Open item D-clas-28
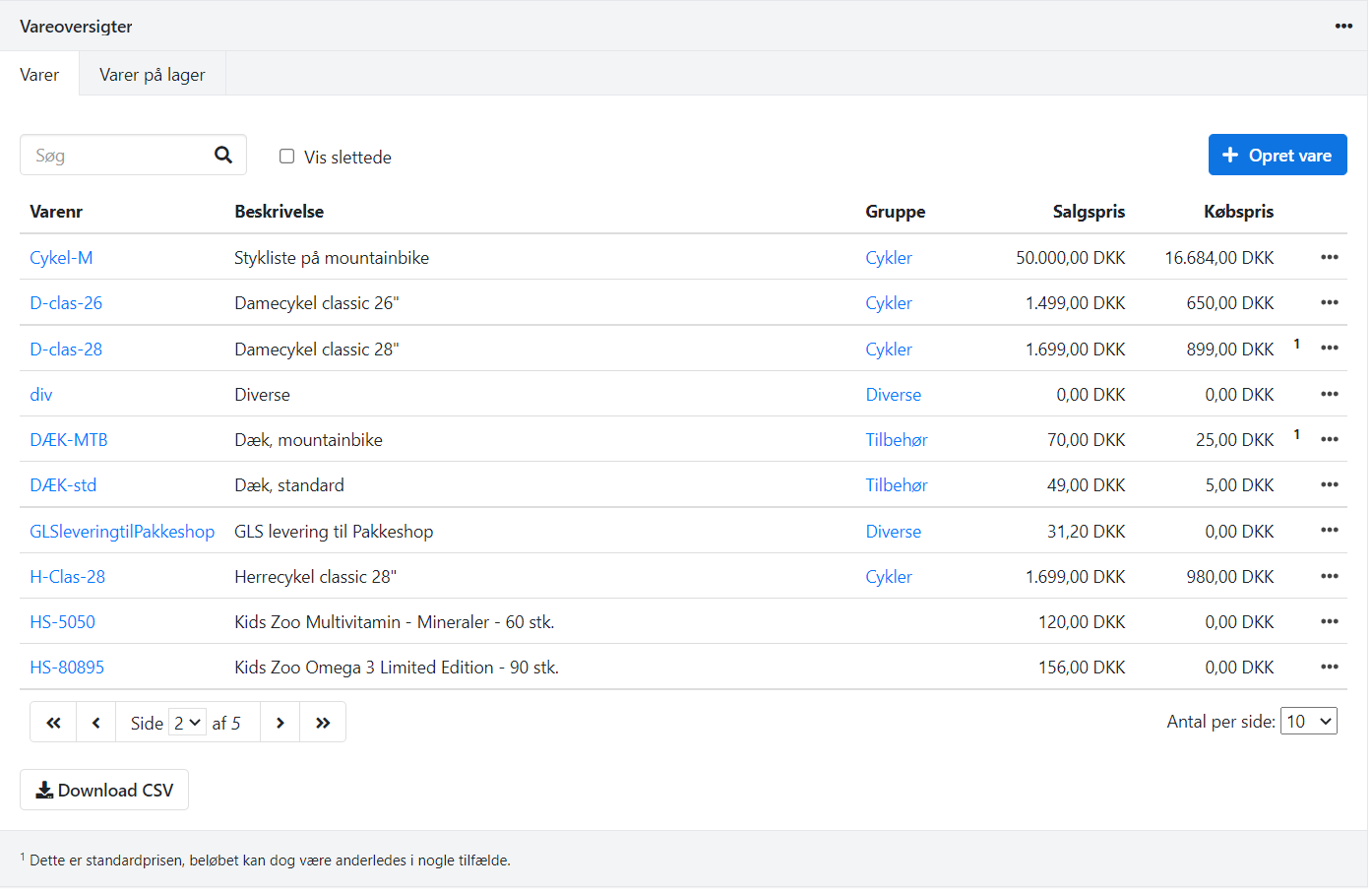The image size is (1372, 892). (66, 350)
